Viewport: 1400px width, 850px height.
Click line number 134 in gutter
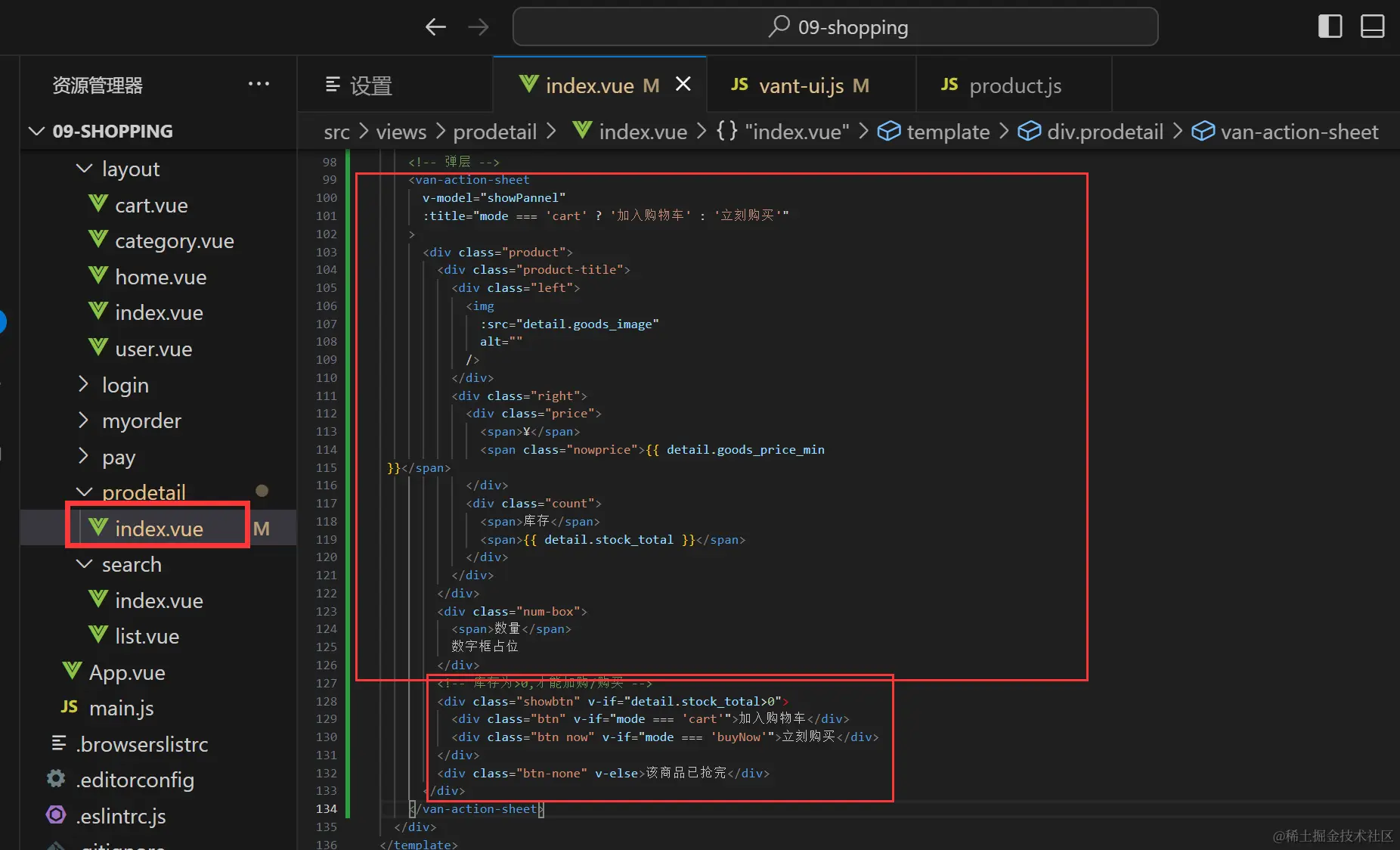327,809
